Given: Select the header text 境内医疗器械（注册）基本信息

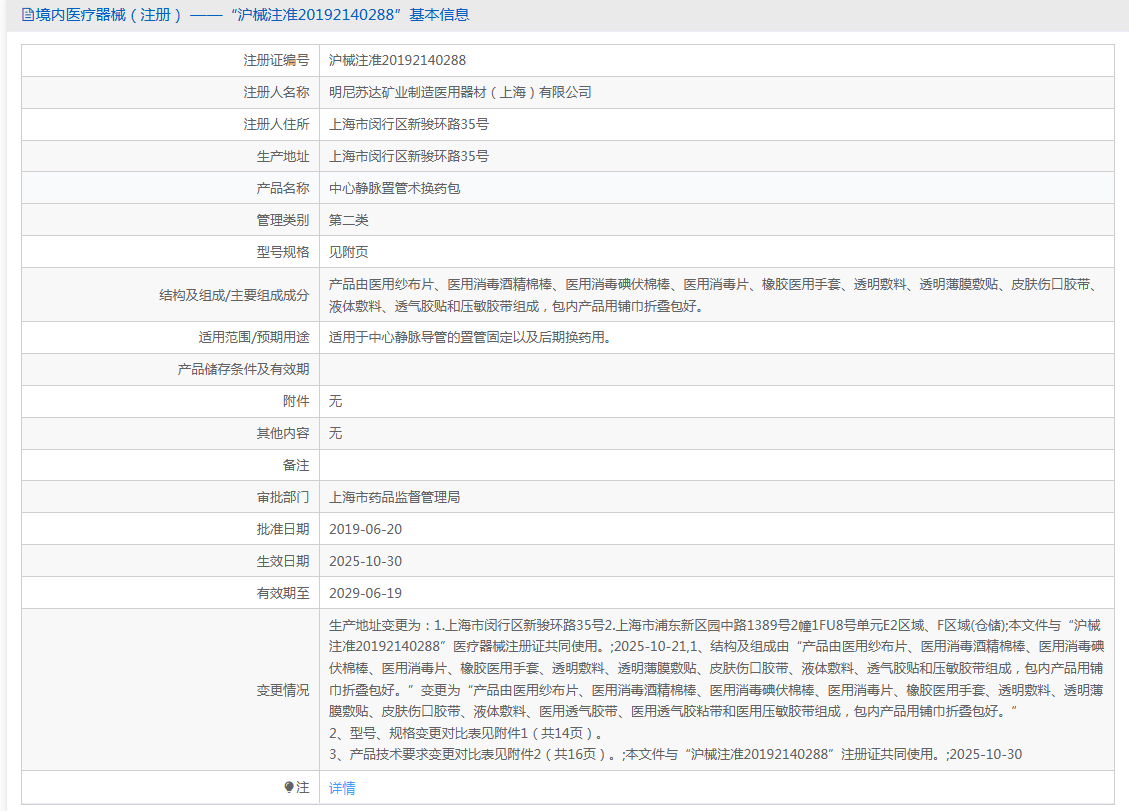Looking at the screenshot, I should [x=246, y=15].
